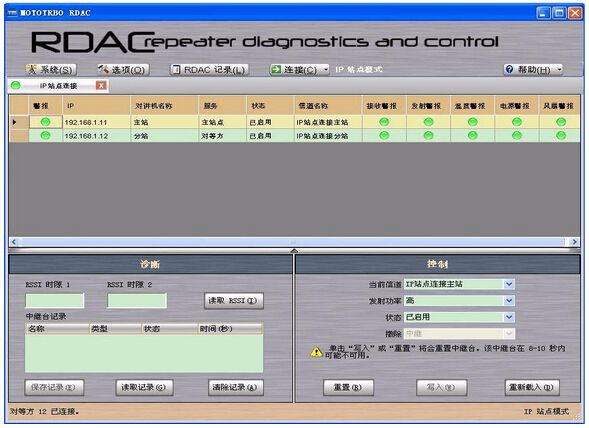Open the 选项(O) menu
Image resolution: width=589 pixels, height=428 pixels.
123,70
